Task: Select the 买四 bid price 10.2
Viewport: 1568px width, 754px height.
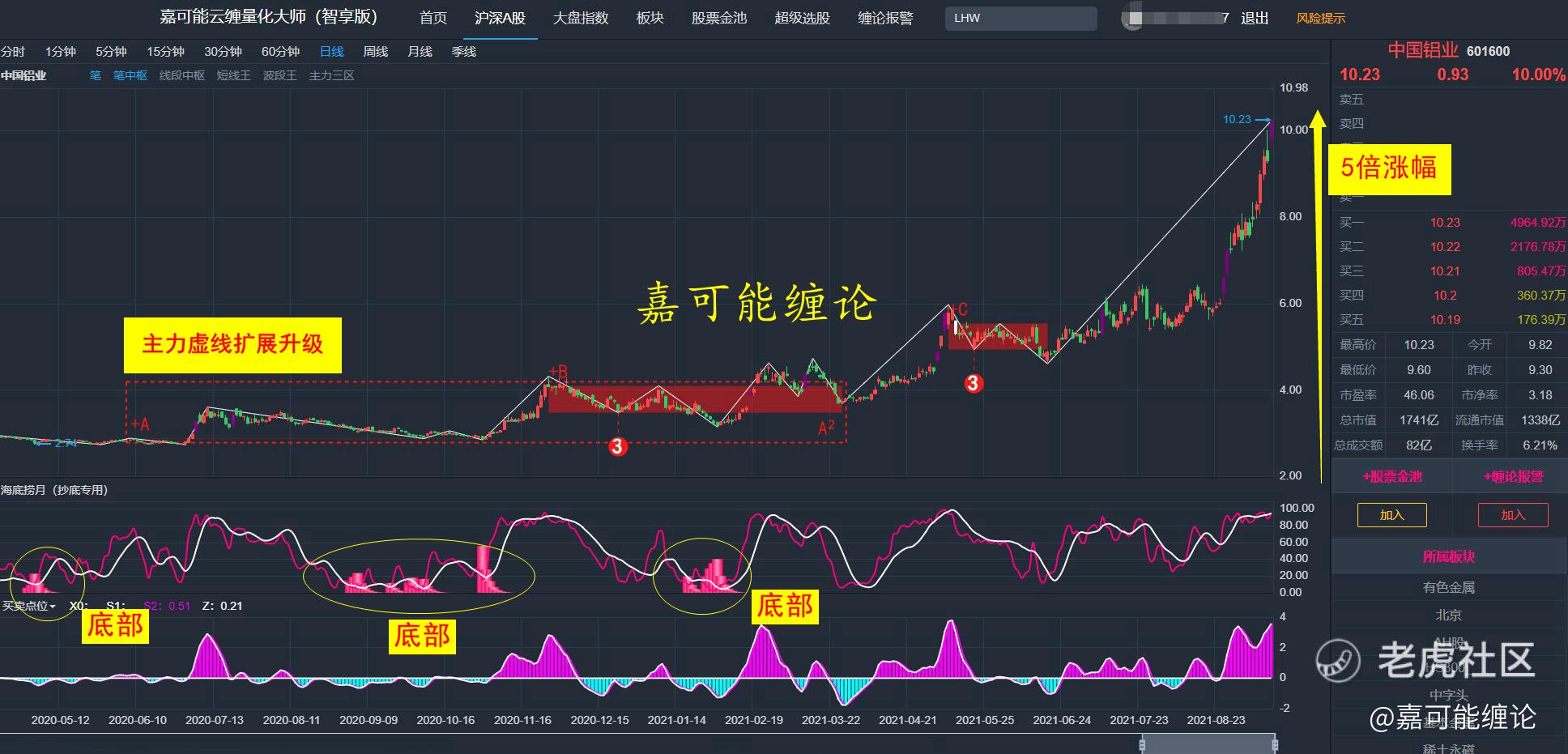Action: pos(1445,296)
